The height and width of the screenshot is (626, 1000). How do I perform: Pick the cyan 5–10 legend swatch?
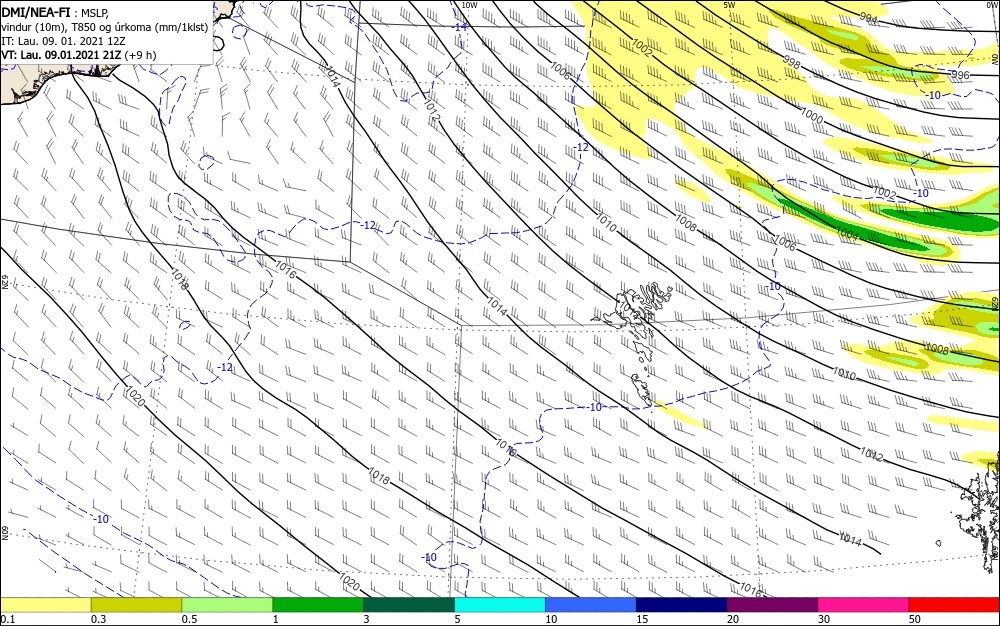500,605
